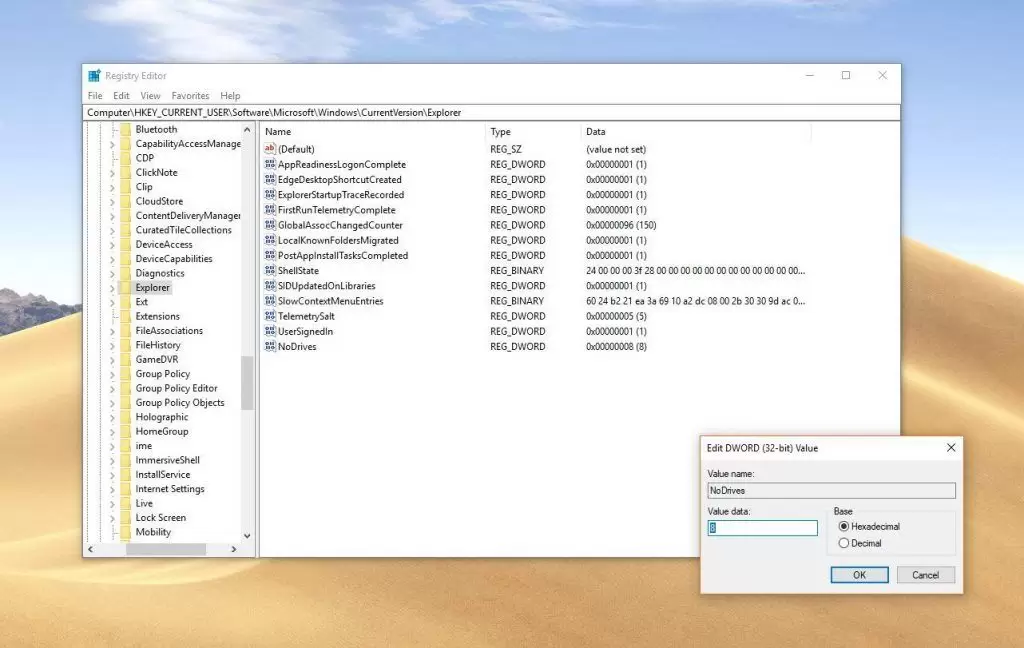Open the File menu

click(x=95, y=95)
